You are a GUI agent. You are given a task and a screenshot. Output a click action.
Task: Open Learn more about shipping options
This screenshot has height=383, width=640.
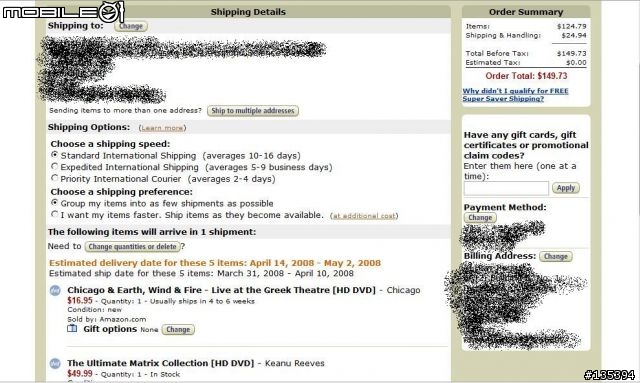click(162, 128)
